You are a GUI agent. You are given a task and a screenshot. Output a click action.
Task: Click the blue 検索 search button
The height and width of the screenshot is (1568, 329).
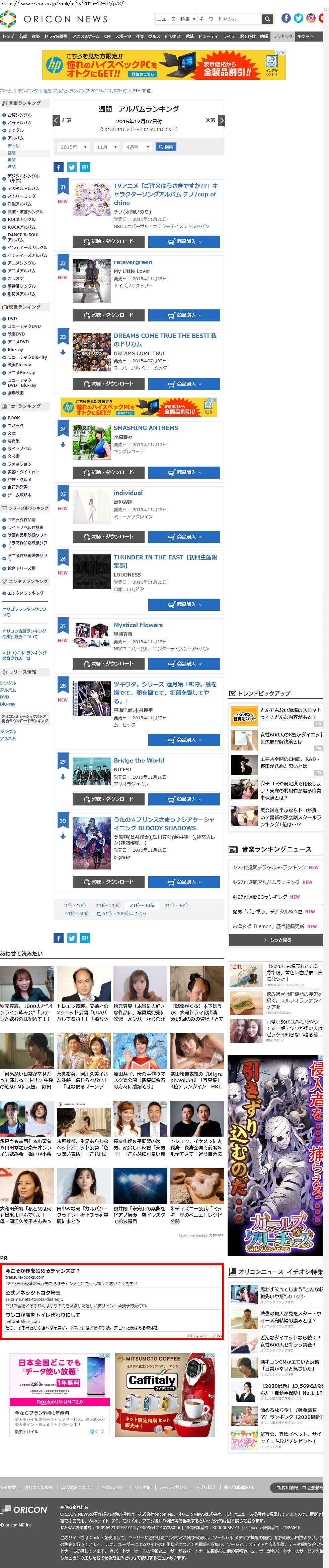[x=166, y=147]
